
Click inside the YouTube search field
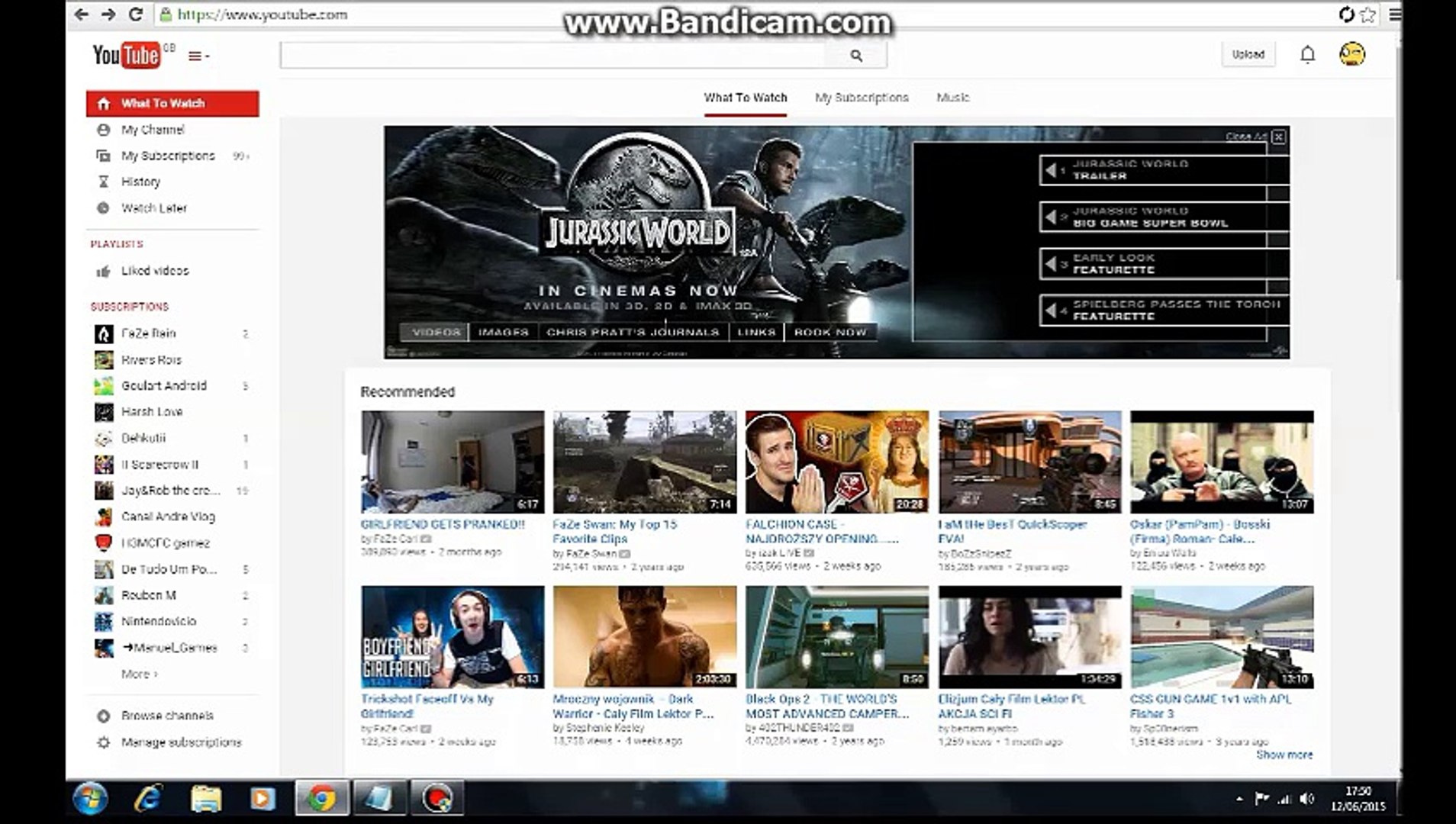coord(557,54)
